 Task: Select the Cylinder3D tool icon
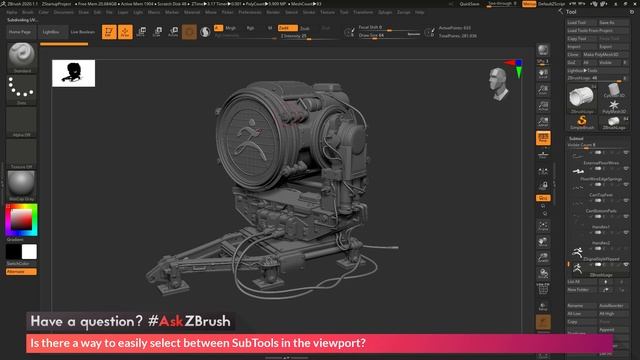point(614,91)
